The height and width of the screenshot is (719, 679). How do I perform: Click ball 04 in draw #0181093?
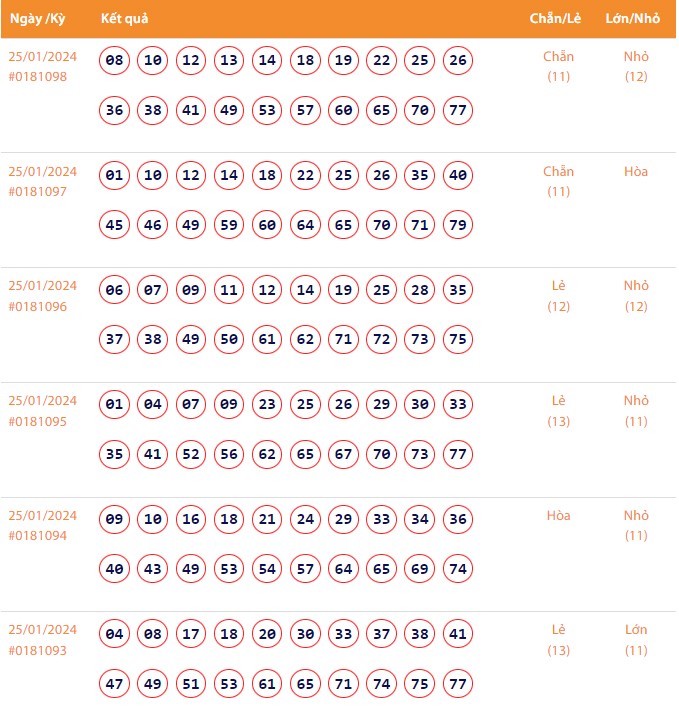(115, 634)
